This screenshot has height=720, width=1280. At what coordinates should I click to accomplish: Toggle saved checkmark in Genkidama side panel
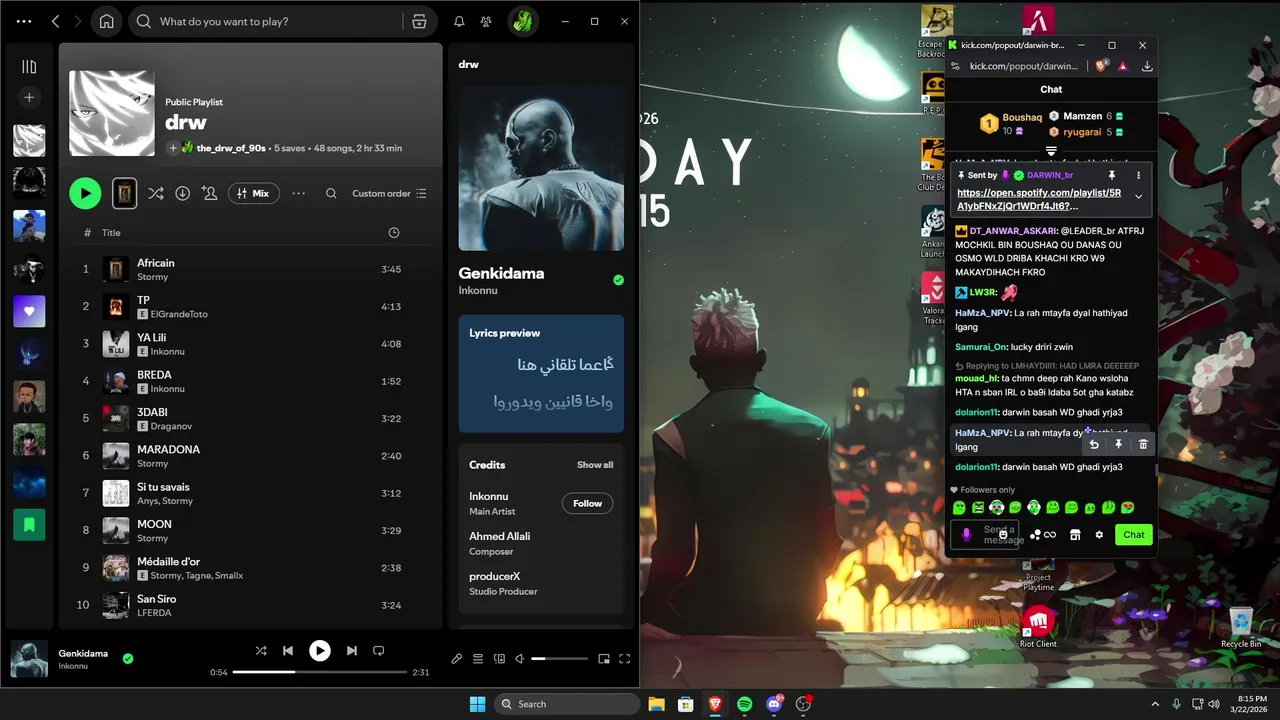pyautogui.click(x=618, y=280)
